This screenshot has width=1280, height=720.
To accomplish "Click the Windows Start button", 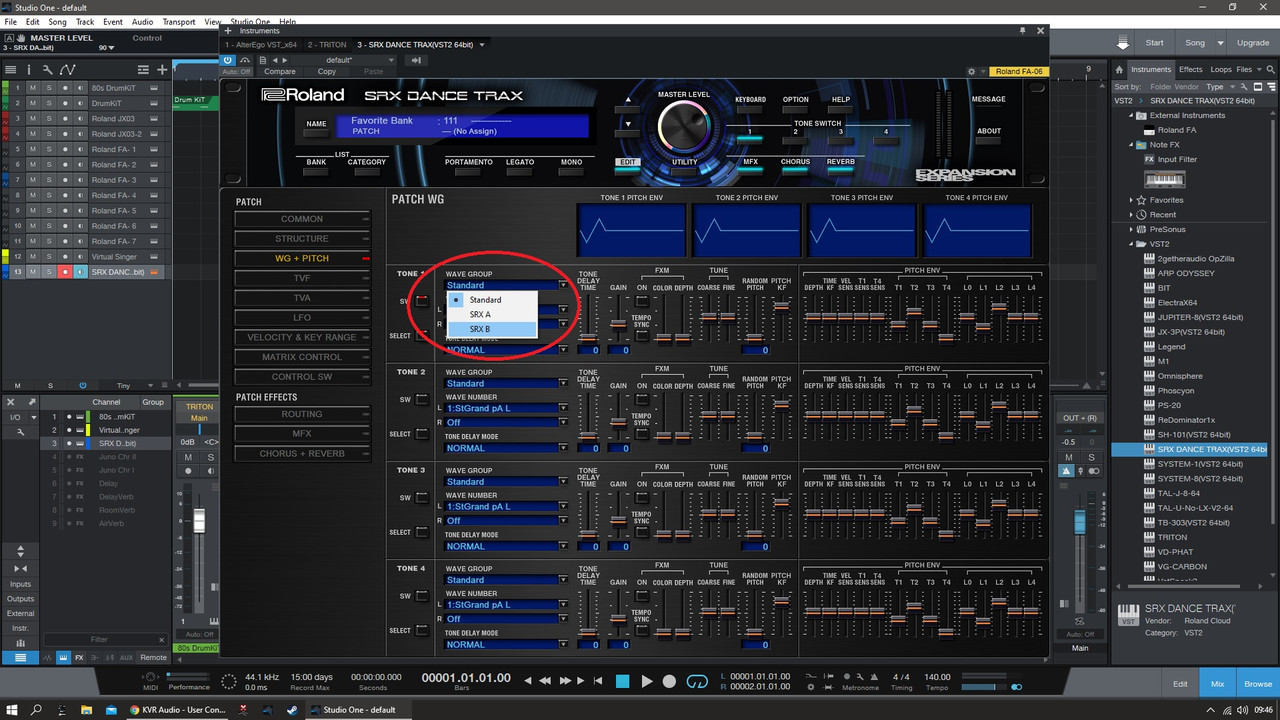I will (11, 710).
